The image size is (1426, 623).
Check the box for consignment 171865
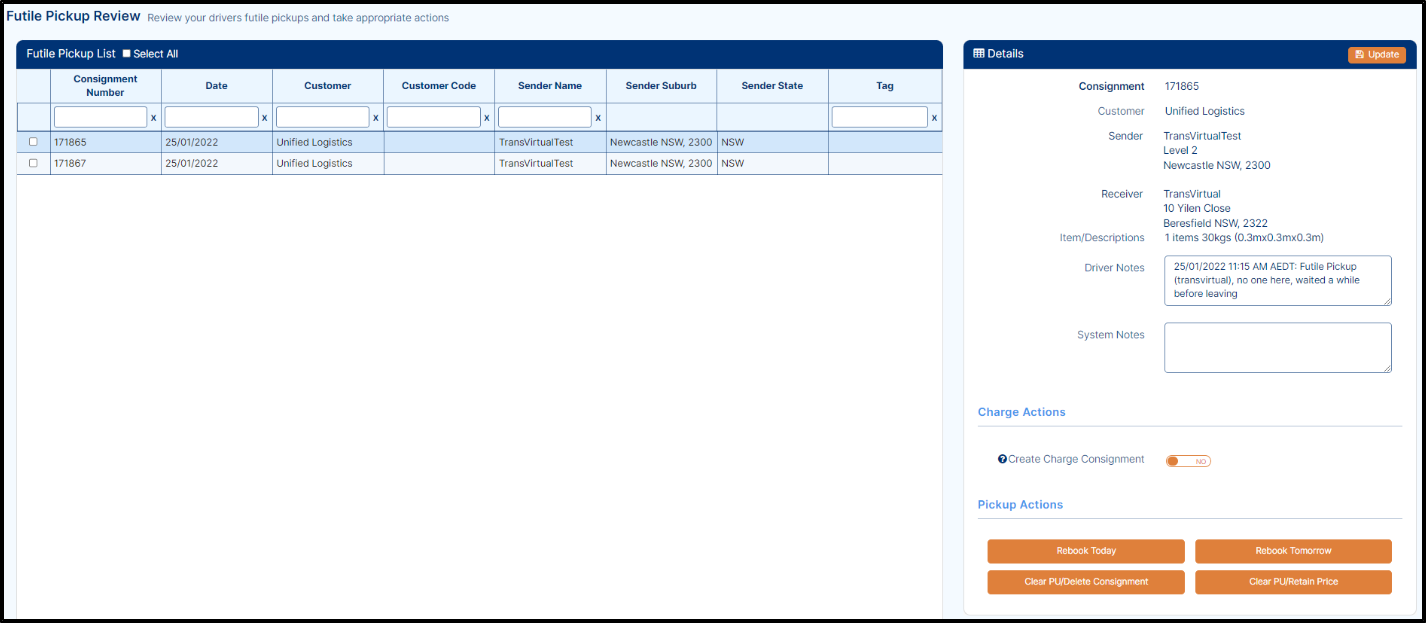coord(33,142)
